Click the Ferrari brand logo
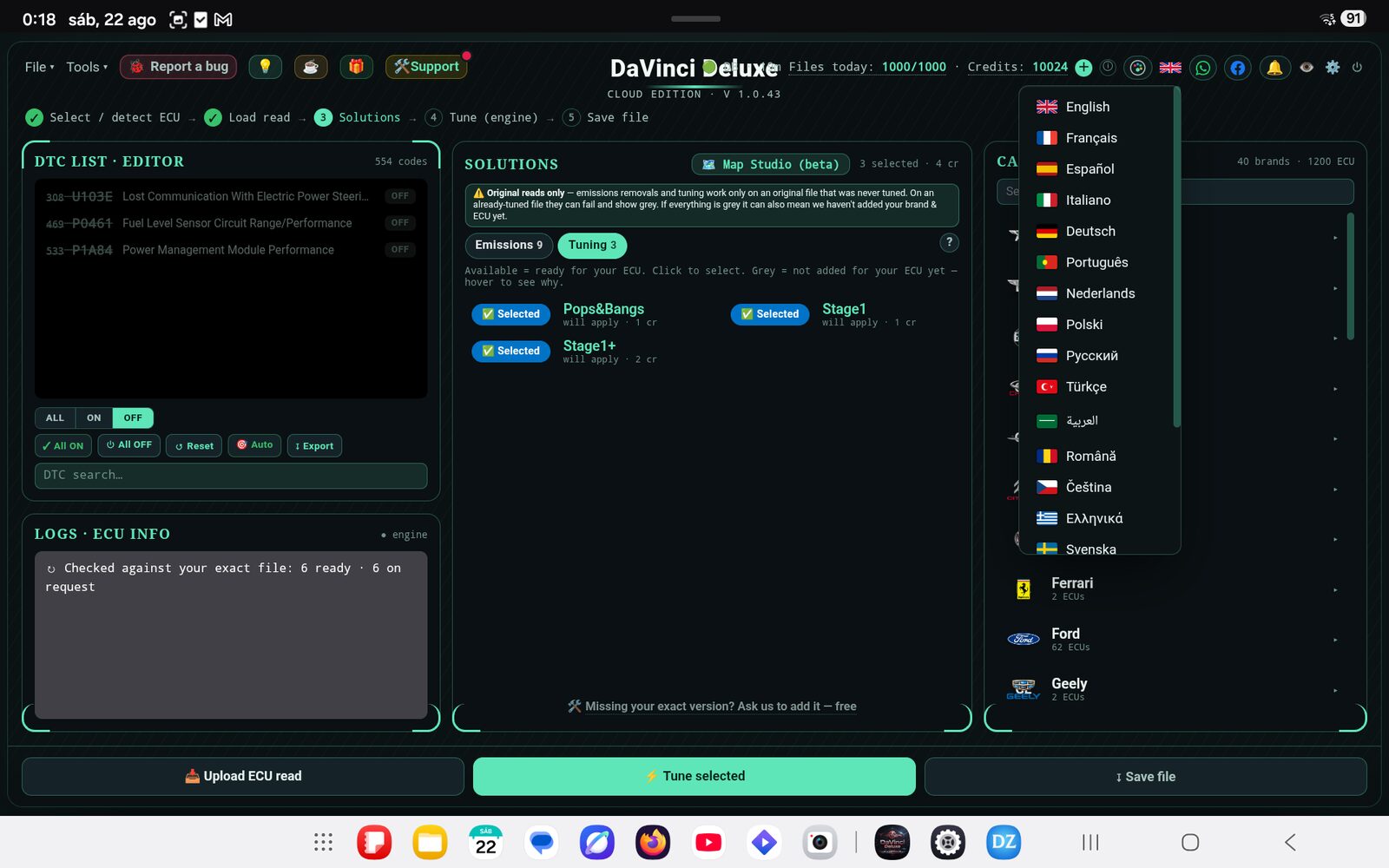The width and height of the screenshot is (1389, 868). click(1024, 589)
